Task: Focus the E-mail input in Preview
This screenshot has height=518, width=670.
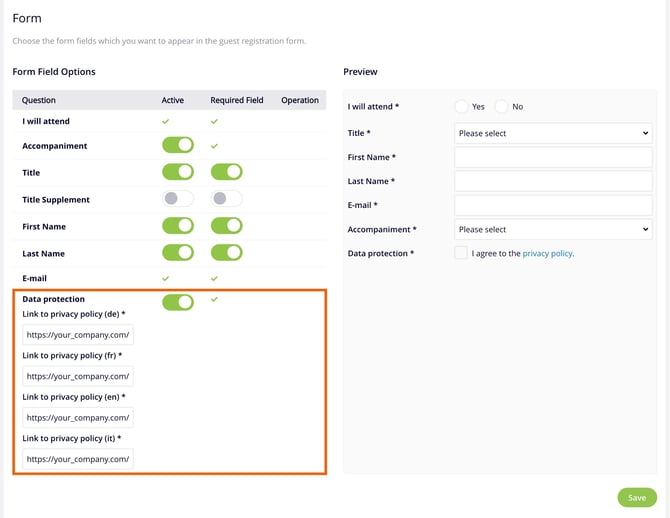Action: pyautogui.click(x=552, y=205)
